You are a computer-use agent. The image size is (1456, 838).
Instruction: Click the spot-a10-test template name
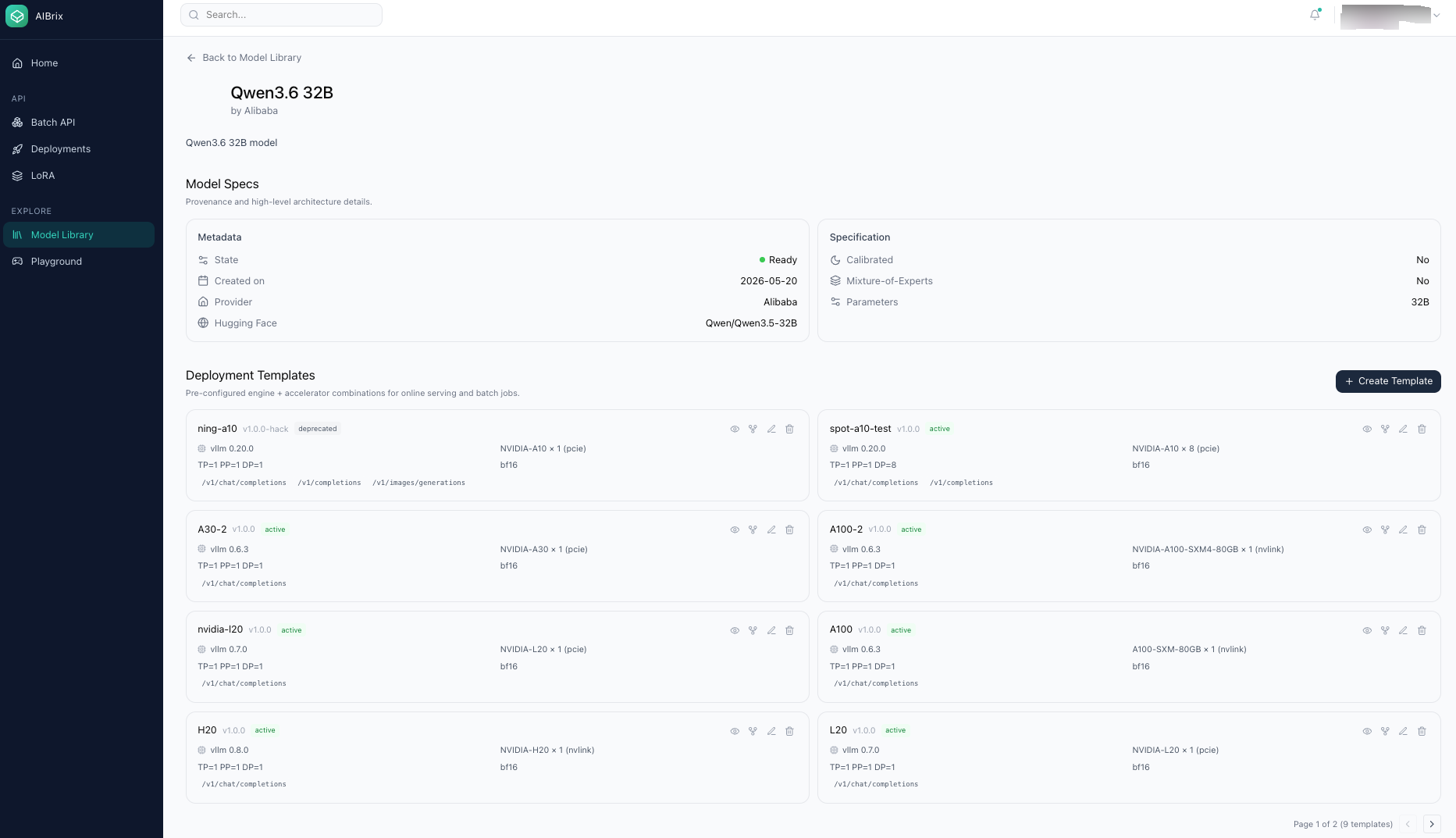860,429
